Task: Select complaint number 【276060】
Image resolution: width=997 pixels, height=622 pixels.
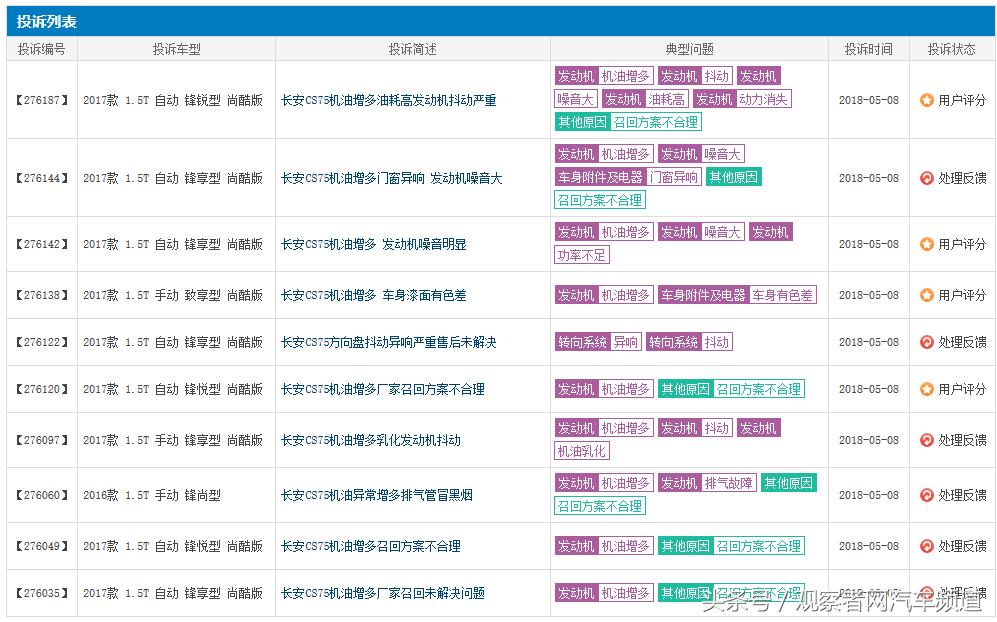Action: [42, 495]
